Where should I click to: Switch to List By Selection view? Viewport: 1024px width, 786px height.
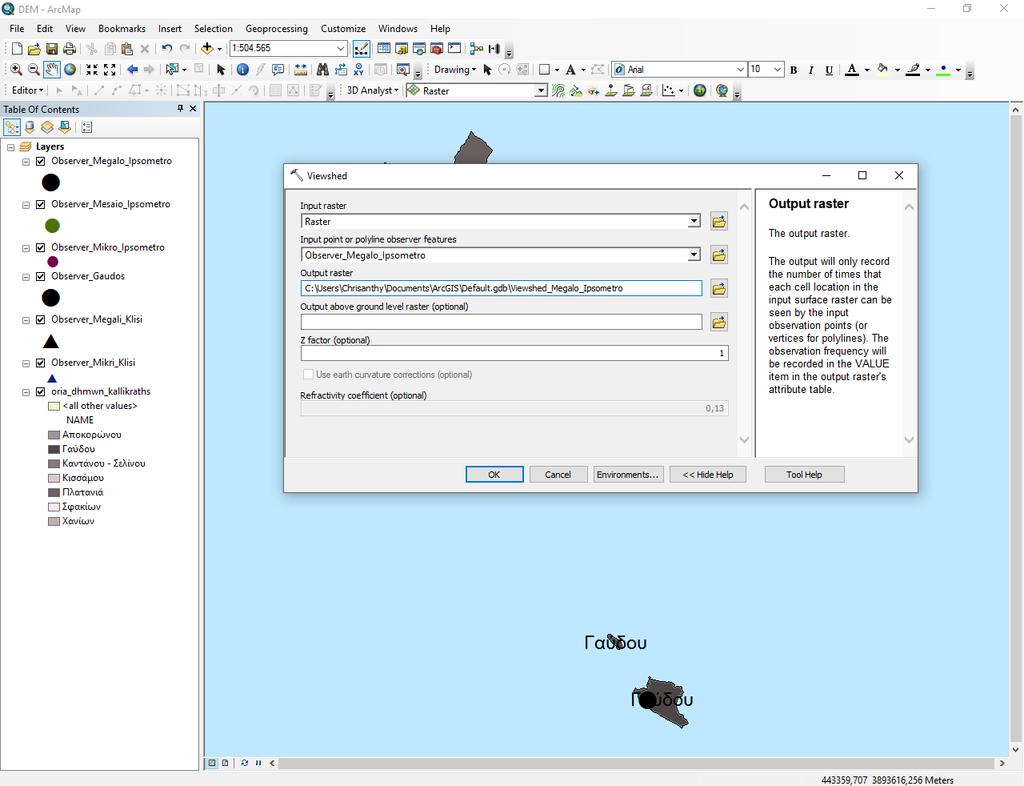65,127
